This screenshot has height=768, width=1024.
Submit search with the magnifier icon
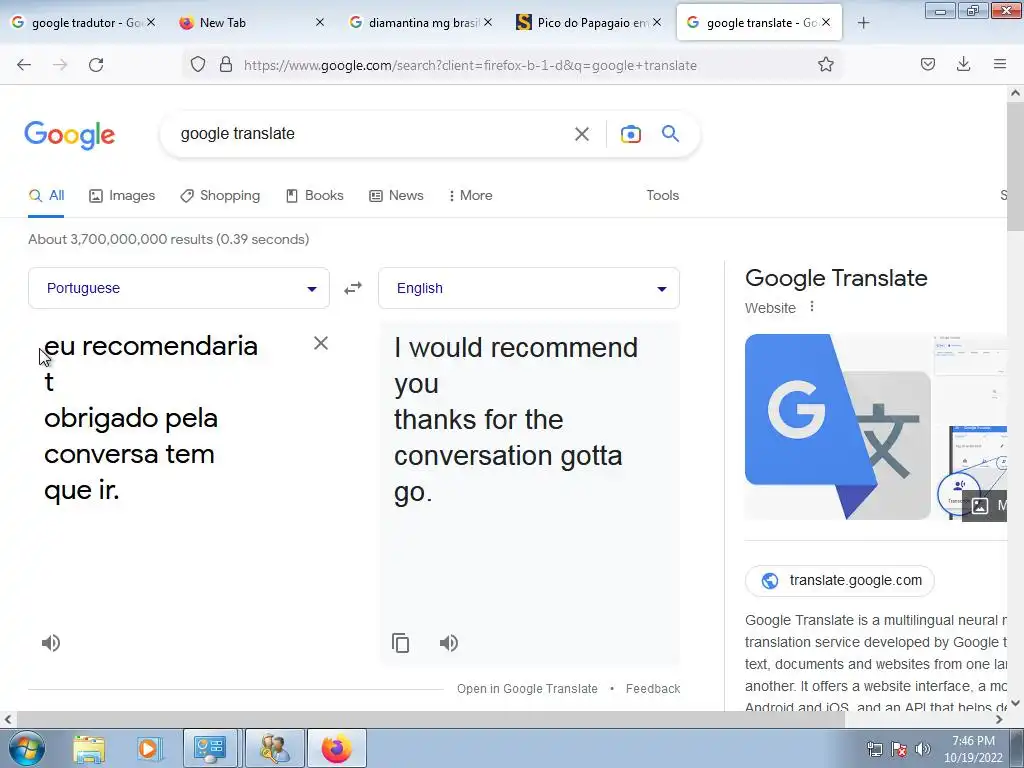coord(670,134)
